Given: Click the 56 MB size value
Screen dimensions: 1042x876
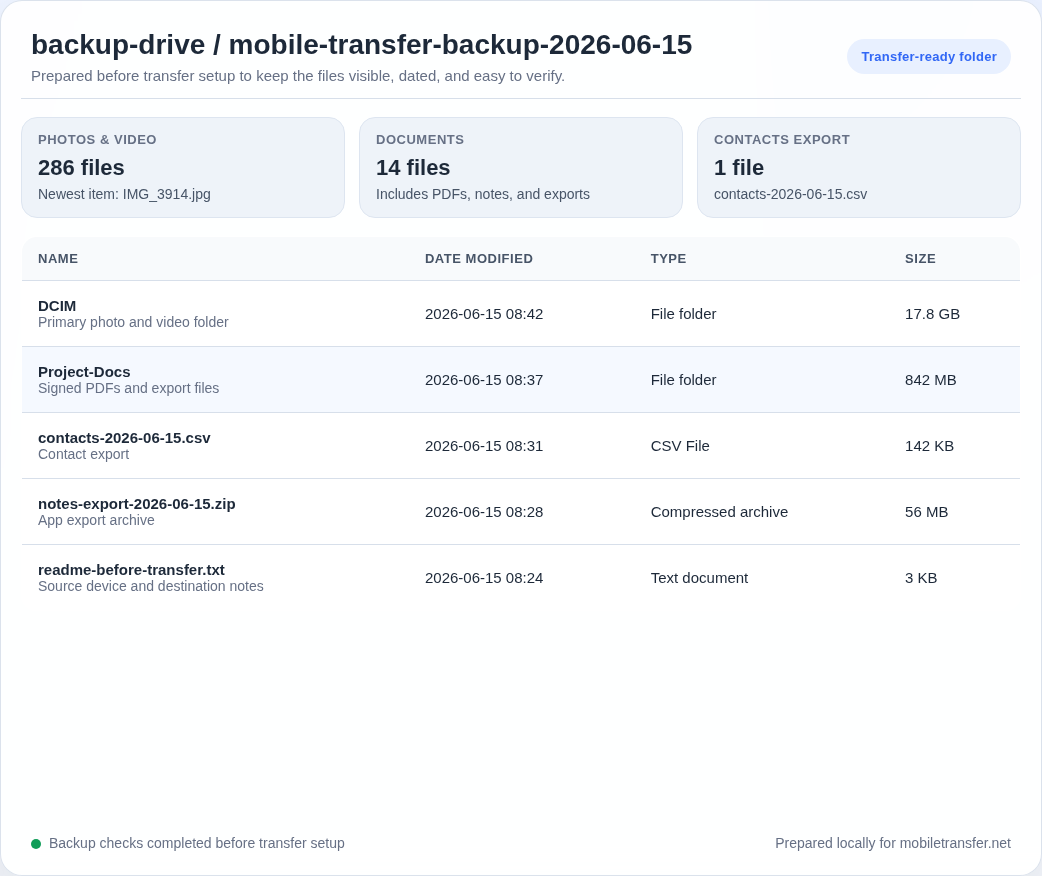Looking at the screenshot, I should coord(926,512).
